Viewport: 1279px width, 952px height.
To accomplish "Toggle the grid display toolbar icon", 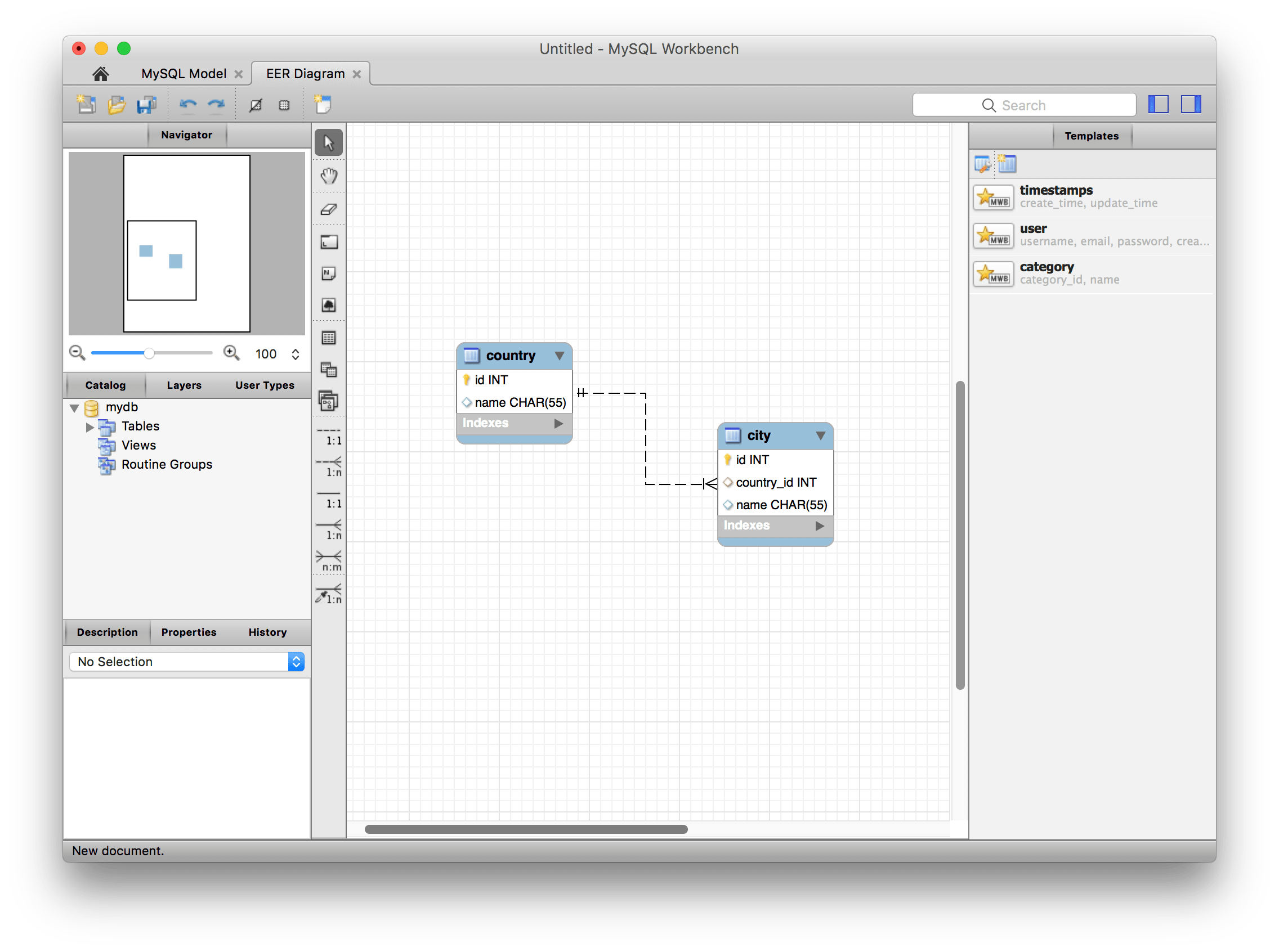I will tap(284, 105).
